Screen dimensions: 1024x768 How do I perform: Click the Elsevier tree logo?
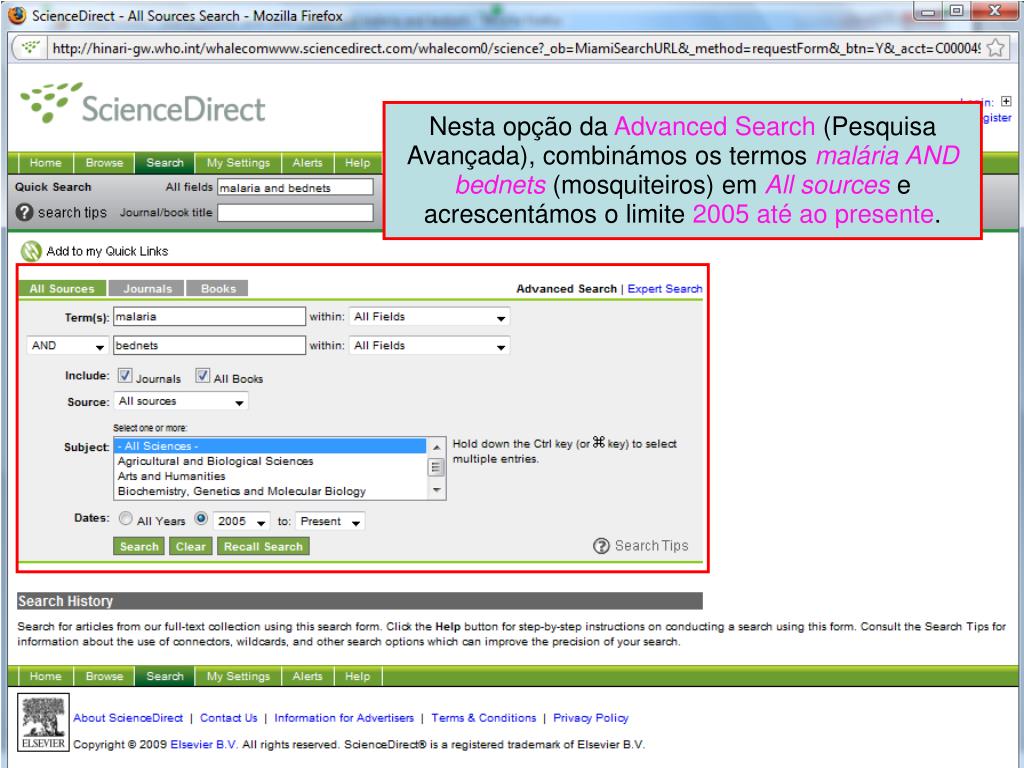(43, 722)
